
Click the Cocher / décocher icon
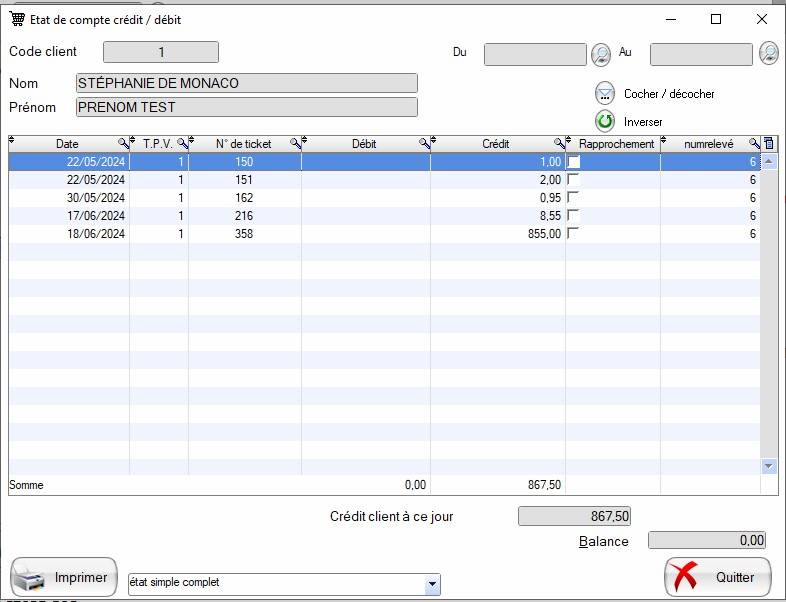click(x=605, y=93)
